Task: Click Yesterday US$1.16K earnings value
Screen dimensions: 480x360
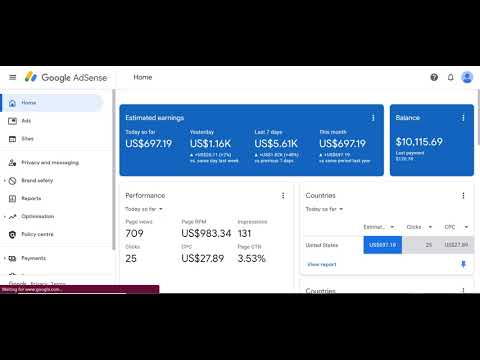Action: pos(210,144)
